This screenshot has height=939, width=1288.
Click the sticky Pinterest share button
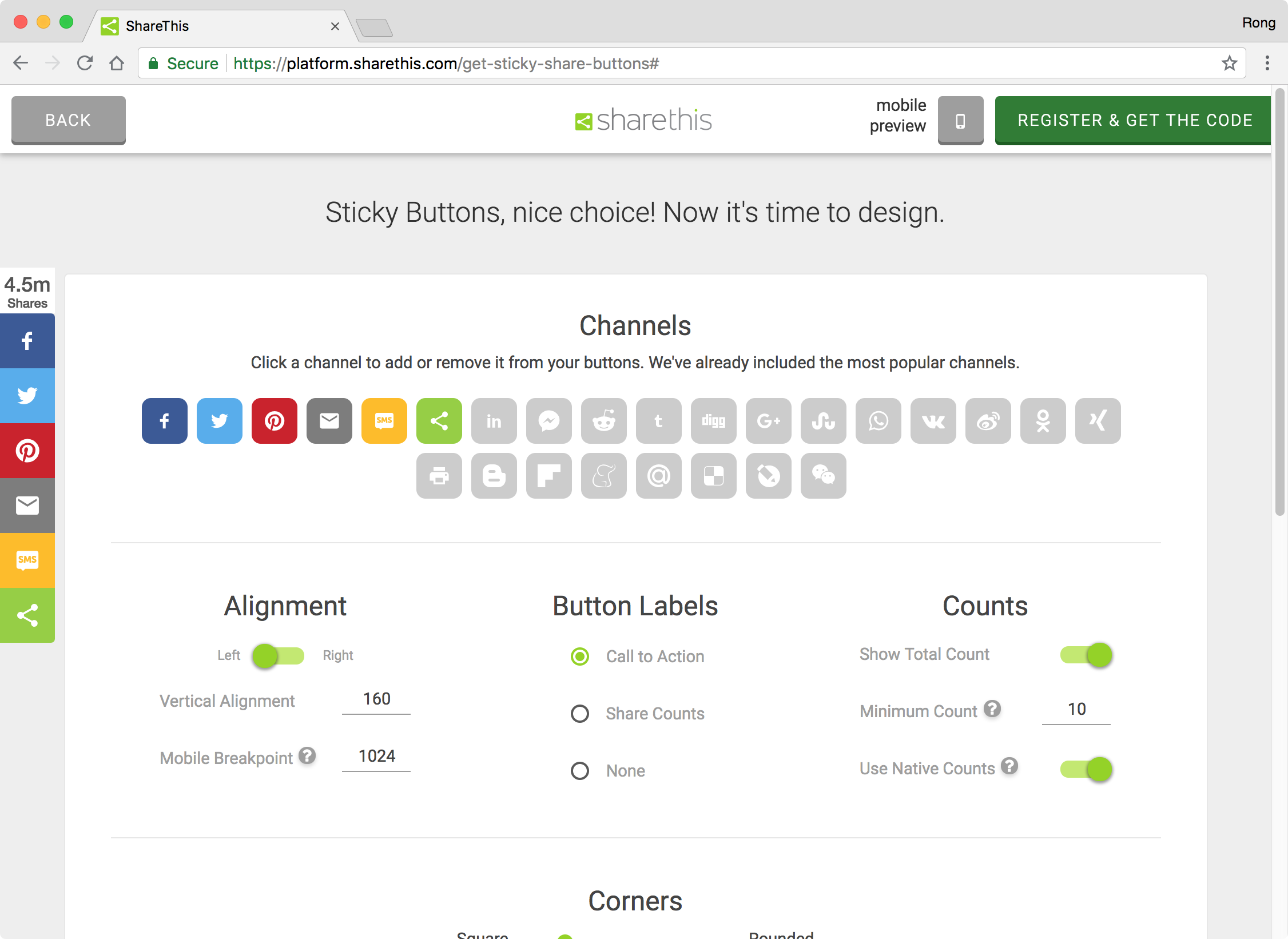[27, 451]
